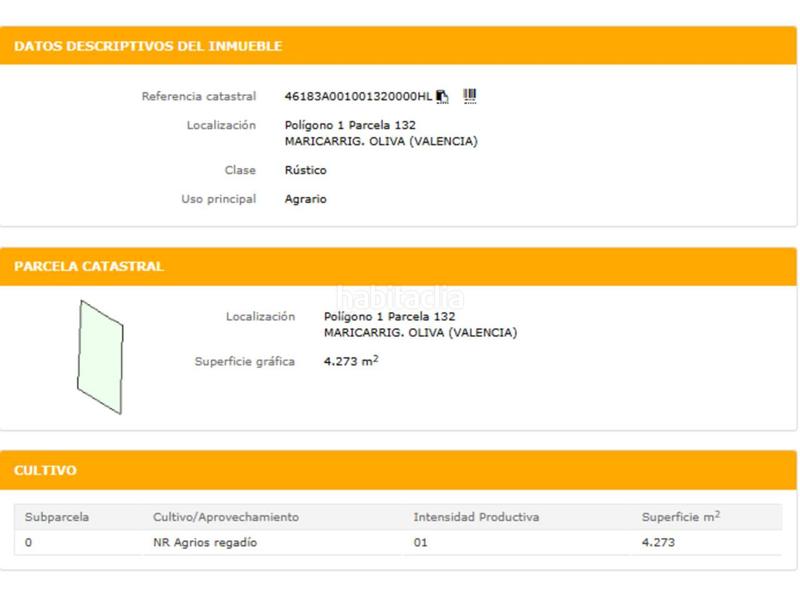This screenshot has height=600, width=800.
Task: Click the Cultivo/Aprovechamiento column header
Action: [x=225, y=517]
